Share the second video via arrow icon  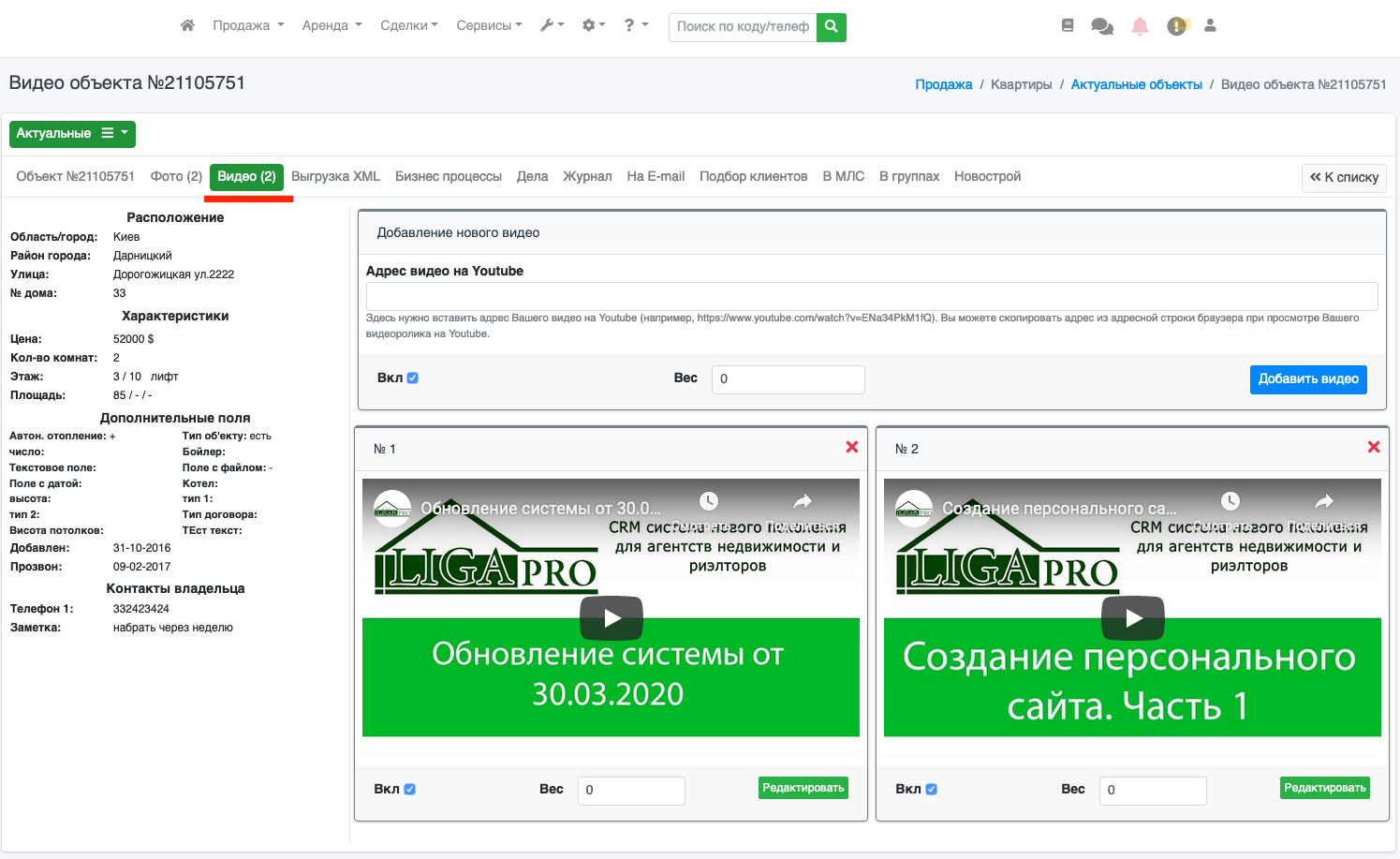tap(1324, 501)
